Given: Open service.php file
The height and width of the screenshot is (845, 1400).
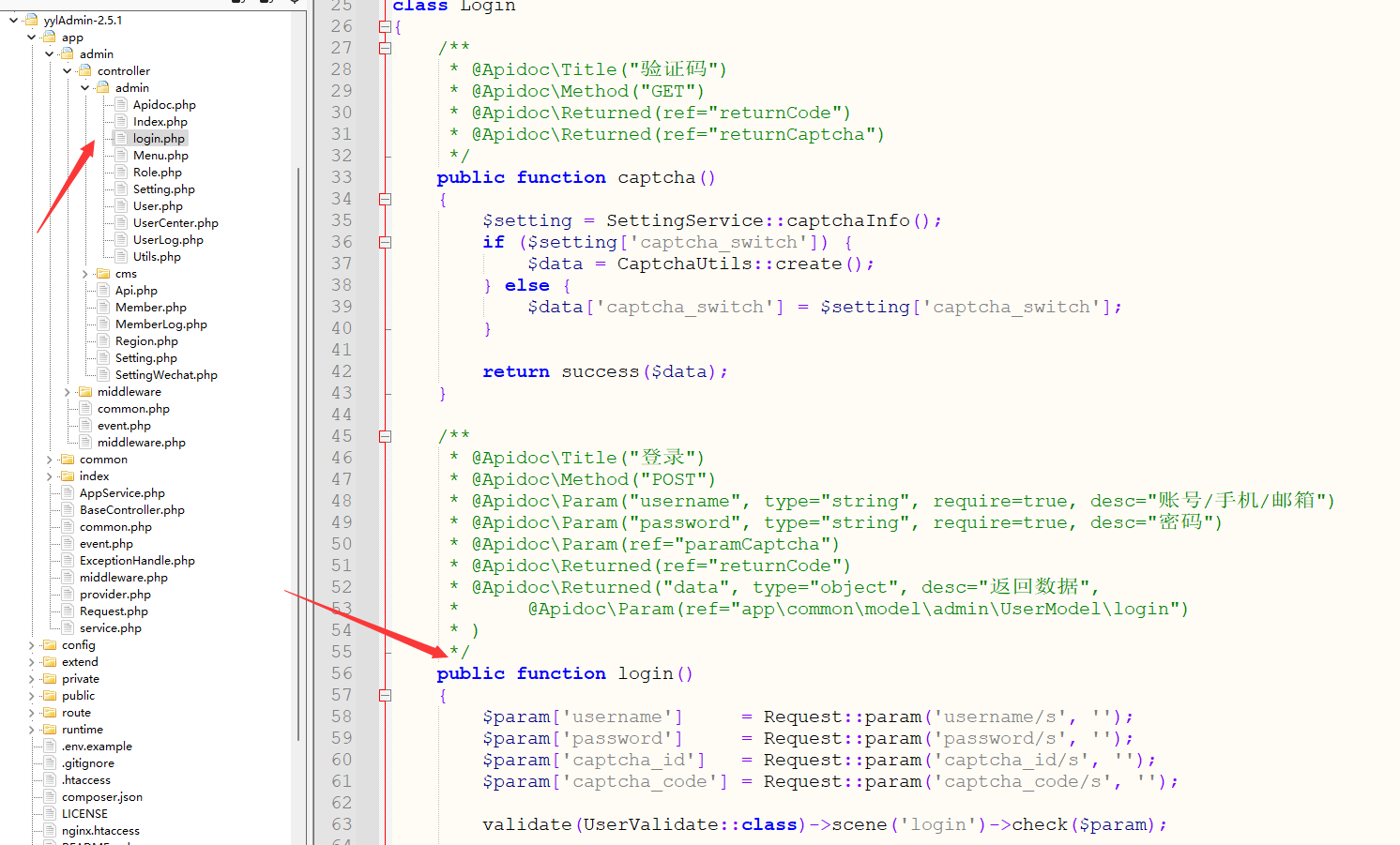Looking at the screenshot, I should (111, 627).
